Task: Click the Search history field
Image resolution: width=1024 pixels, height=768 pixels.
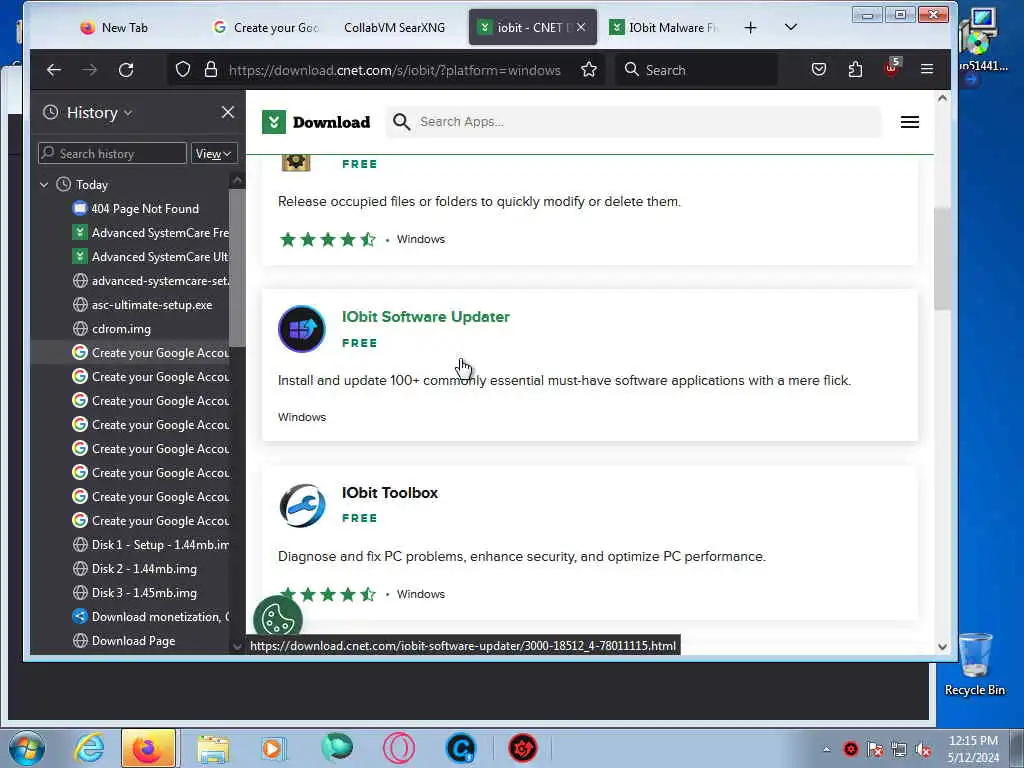Action: pyautogui.click(x=112, y=153)
